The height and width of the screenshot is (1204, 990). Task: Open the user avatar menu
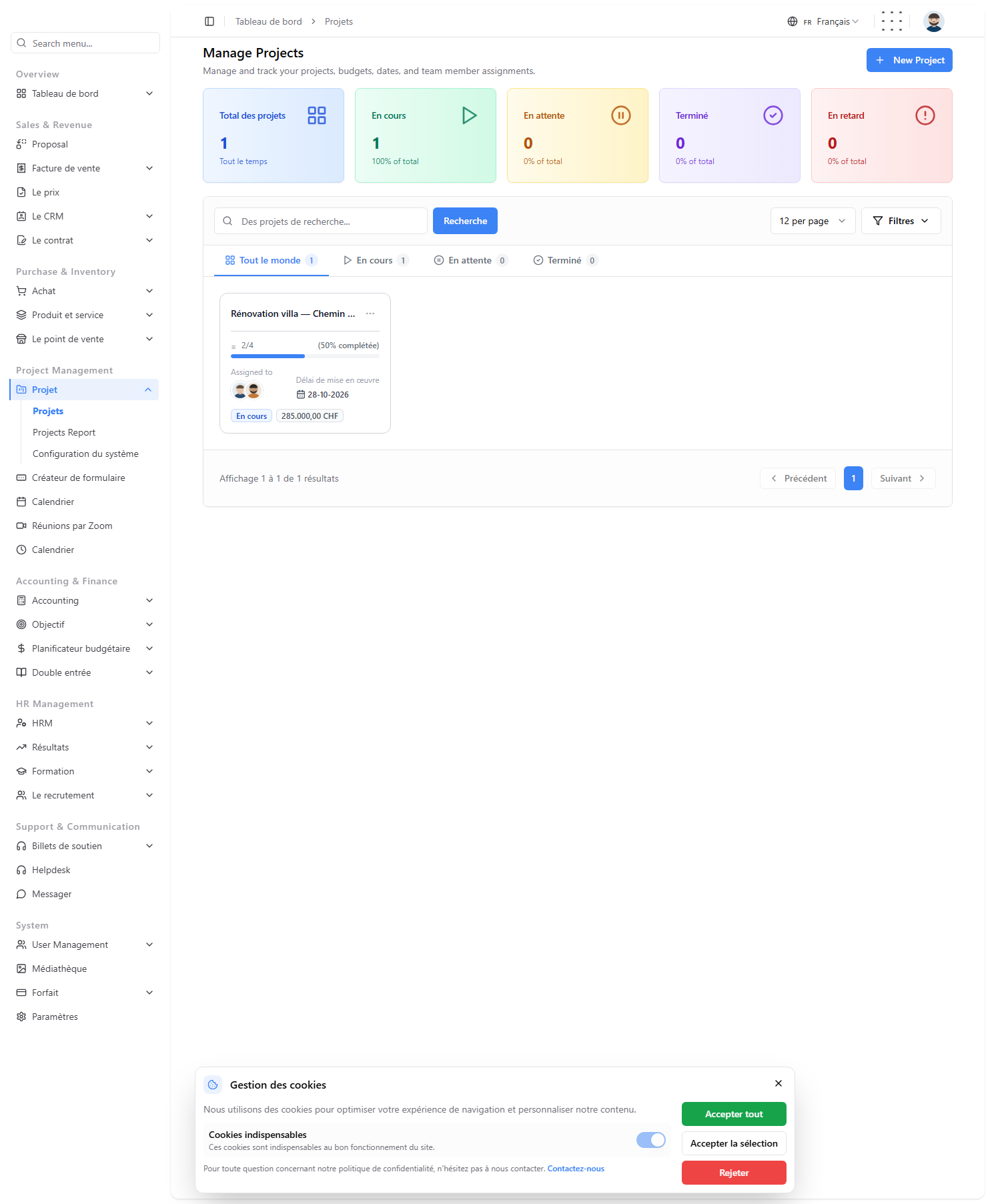pyautogui.click(x=933, y=21)
